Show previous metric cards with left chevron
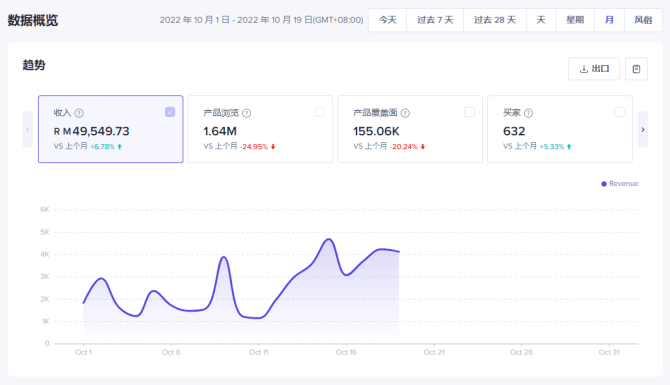Screen dimensions: 670x385 coord(28,129)
